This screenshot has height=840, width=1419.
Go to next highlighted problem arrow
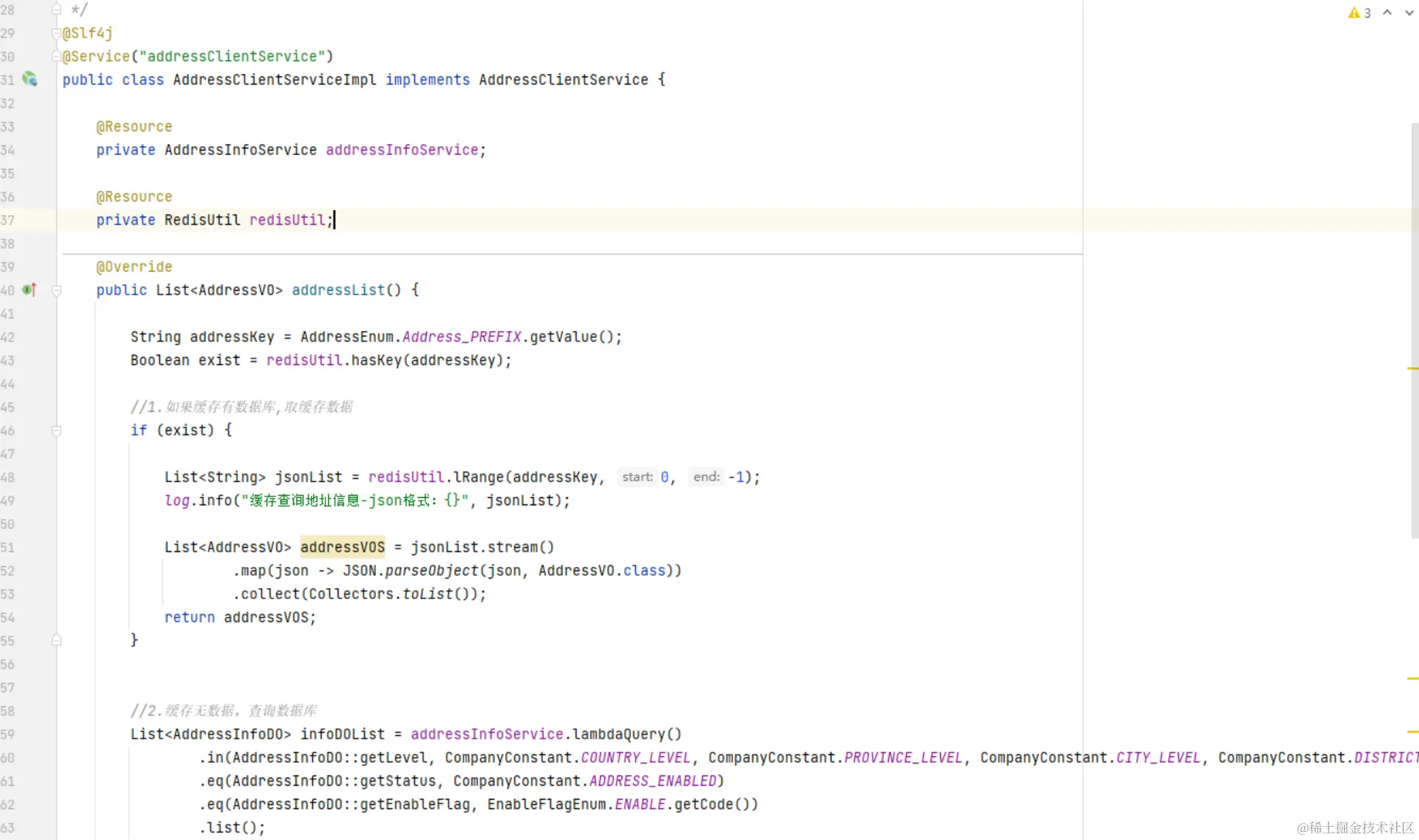tap(1409, 12)
